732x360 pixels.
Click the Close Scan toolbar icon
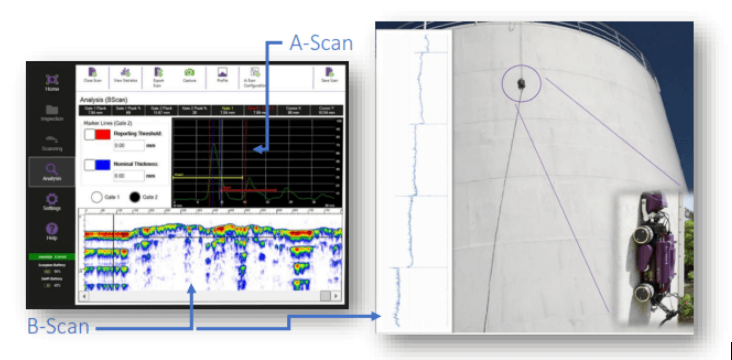pos(92,72)
